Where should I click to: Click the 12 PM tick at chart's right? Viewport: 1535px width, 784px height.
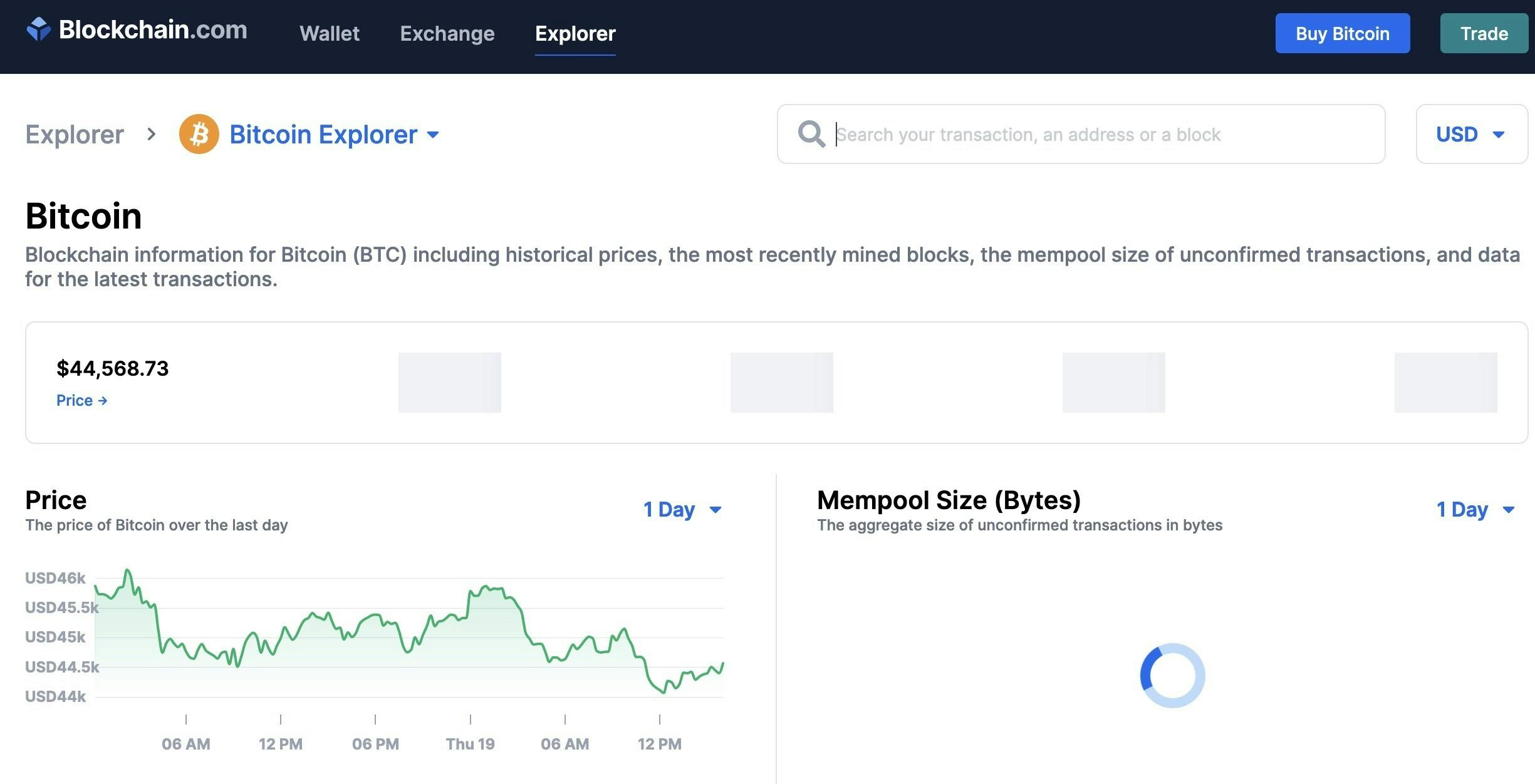coord(659,744)
